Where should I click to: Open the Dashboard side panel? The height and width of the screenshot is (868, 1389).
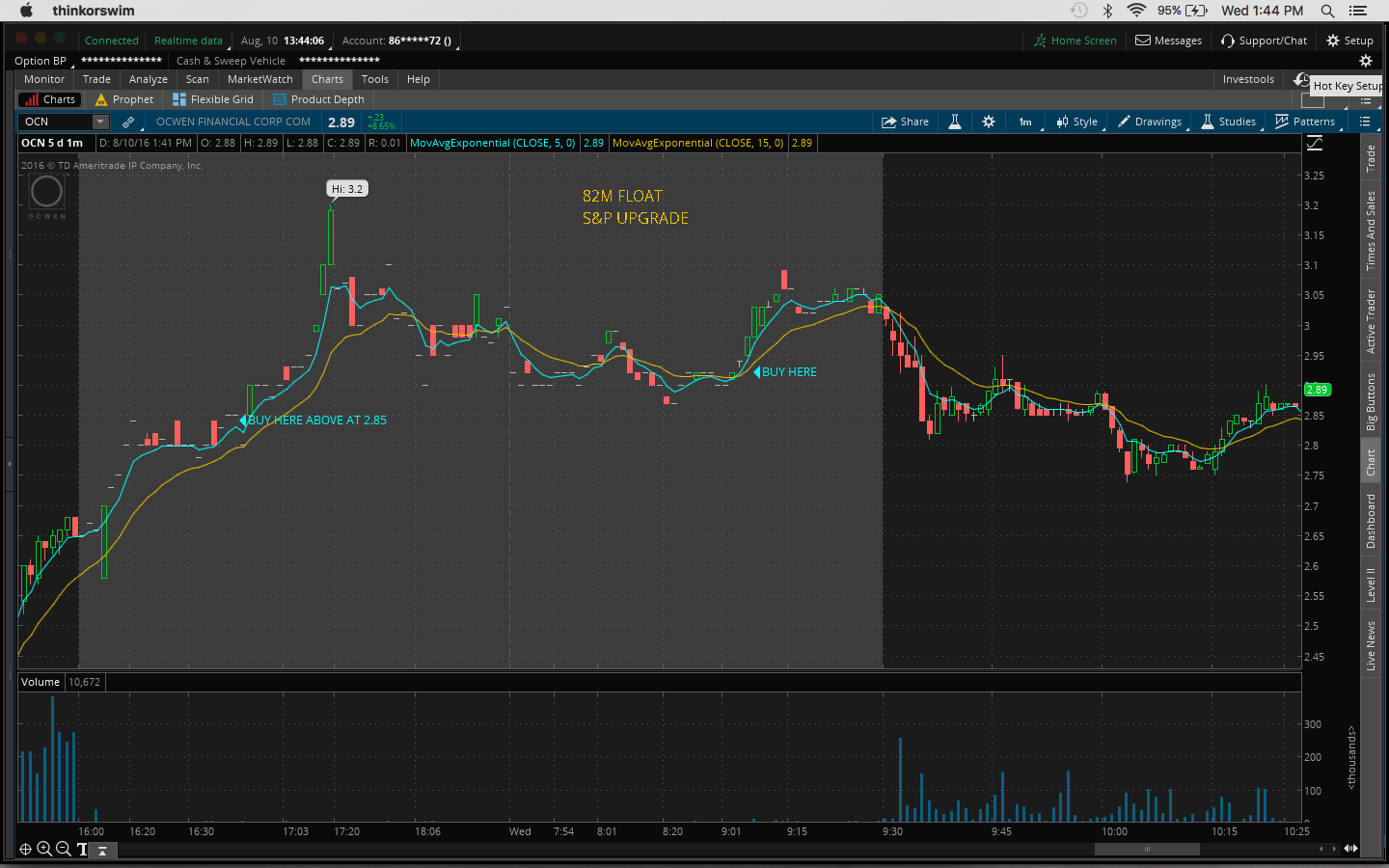1371,521
